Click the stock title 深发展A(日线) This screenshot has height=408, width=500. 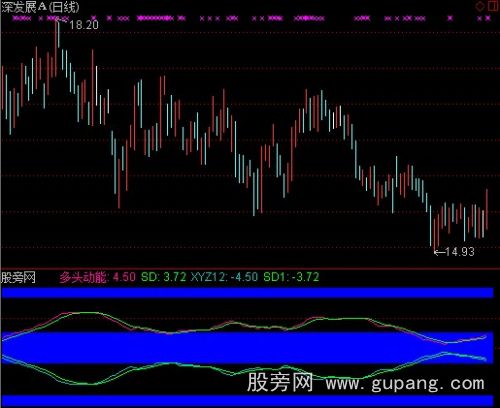click(40, 7)
